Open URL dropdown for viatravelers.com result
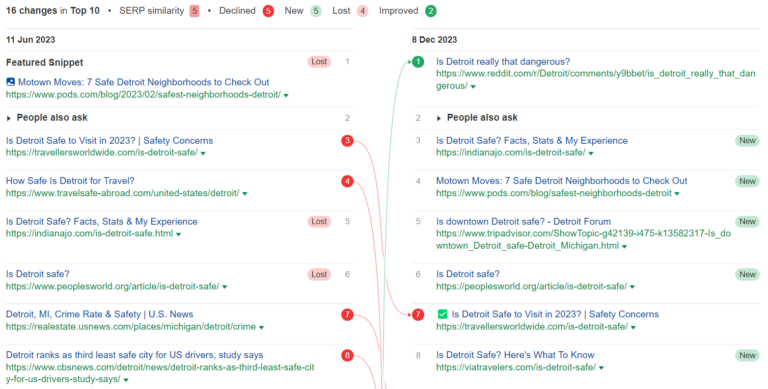This screenshot has width=768, height=389. [601, 367]
